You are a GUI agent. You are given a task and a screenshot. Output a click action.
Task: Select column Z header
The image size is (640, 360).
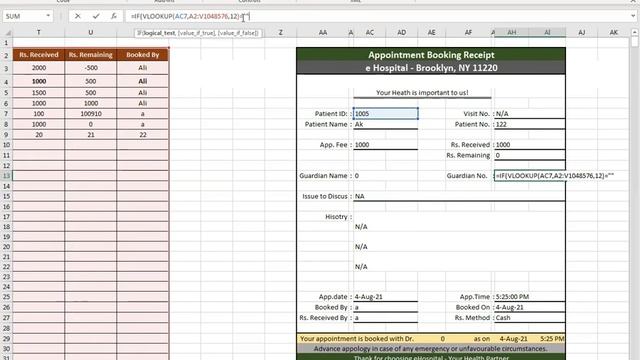point(280,32)
